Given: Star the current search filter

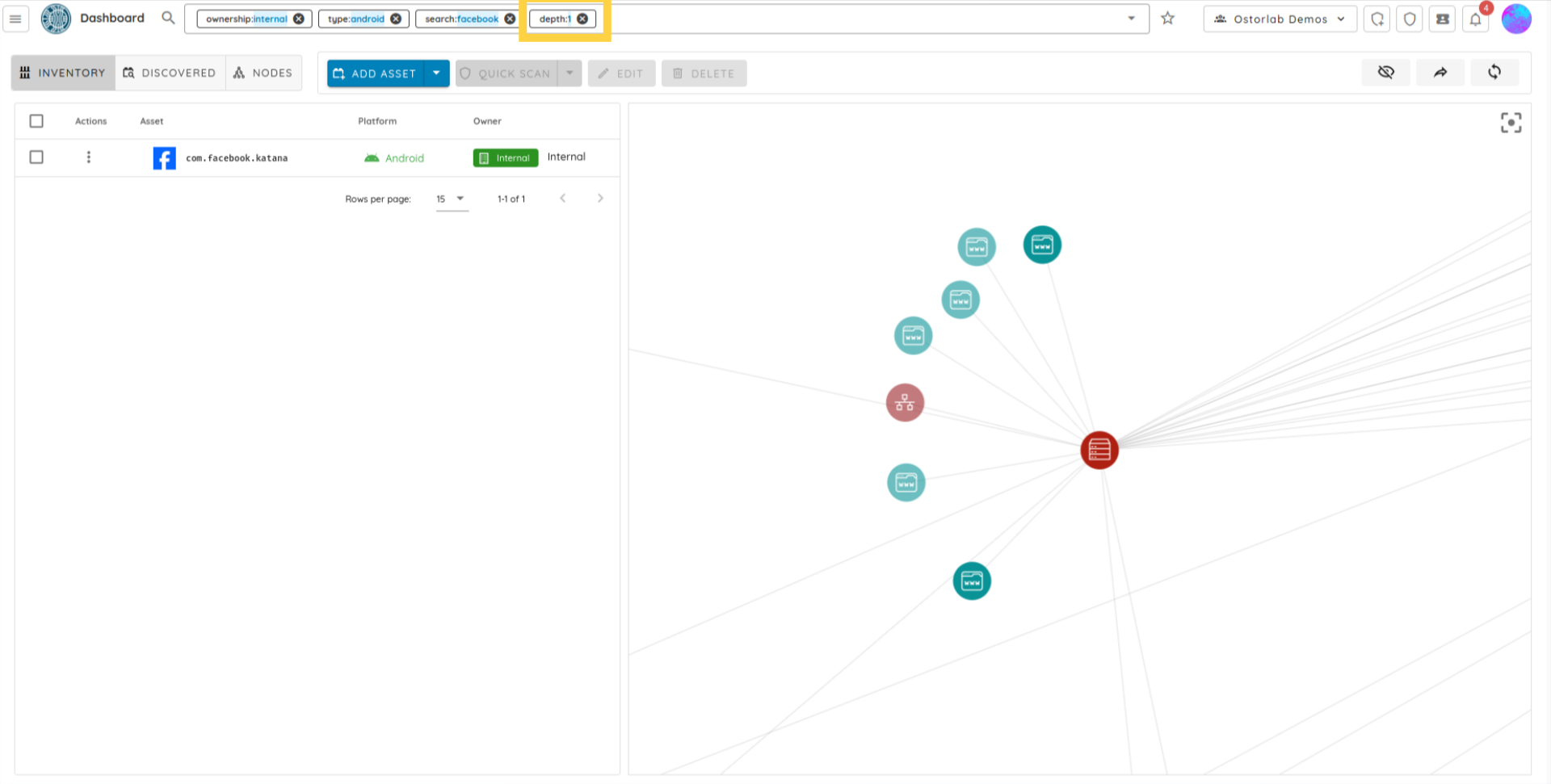Looking at the screenshot, I should [x=1167, y=19].
